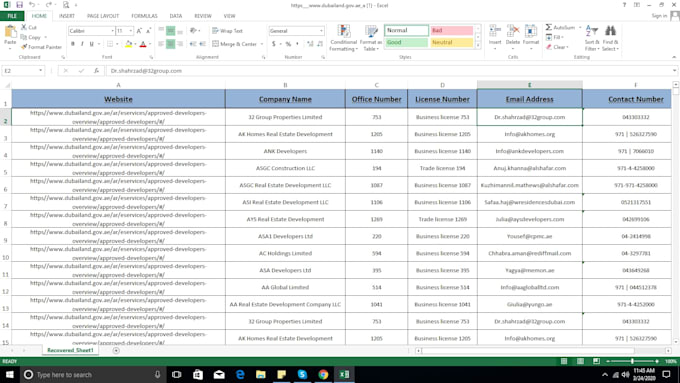Toggle Bold formatting
Screen dimensions: 680x383
pos(73,44)
